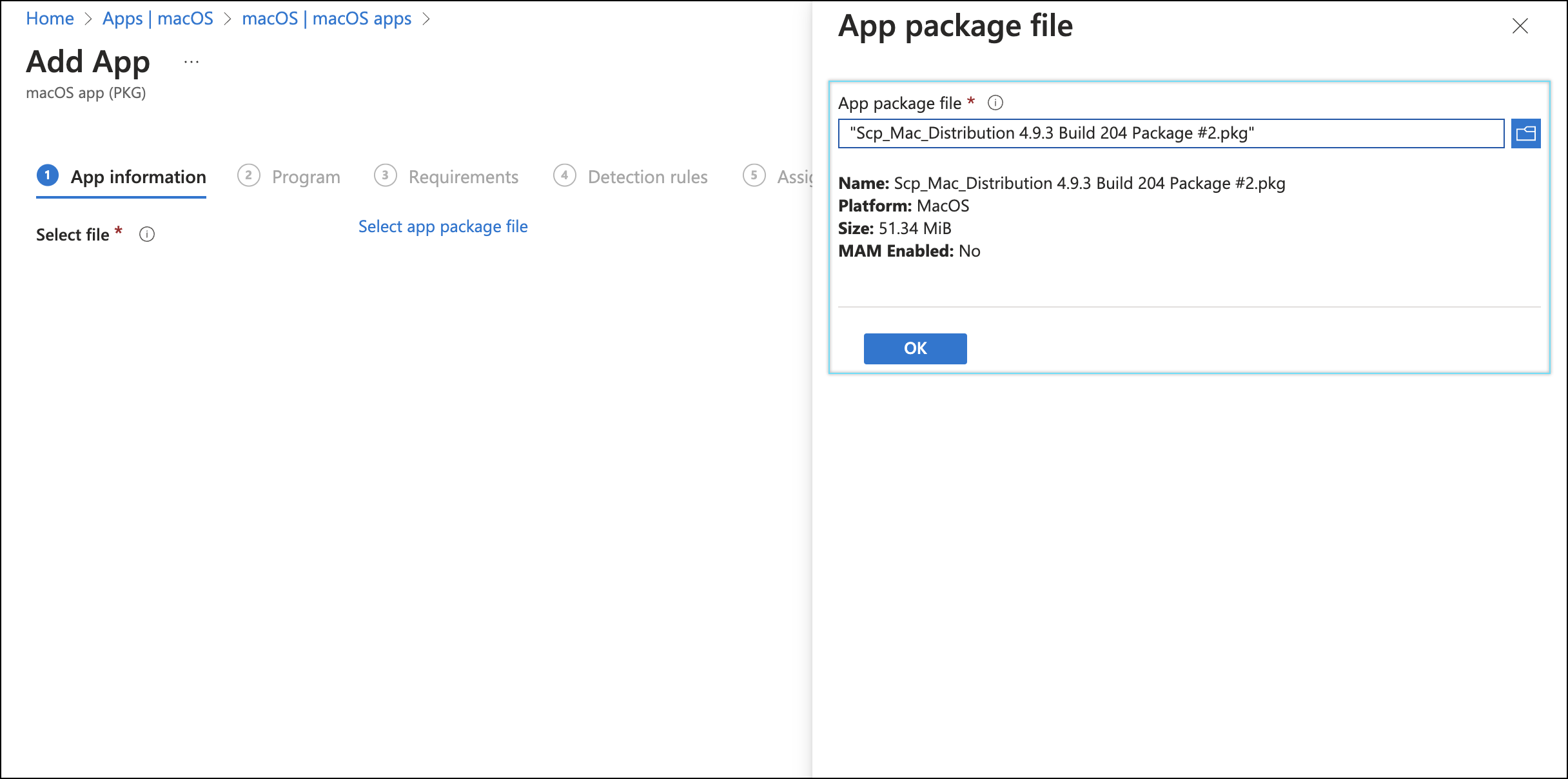Click the MAM Enabled: No text

(x=909, y=251)
